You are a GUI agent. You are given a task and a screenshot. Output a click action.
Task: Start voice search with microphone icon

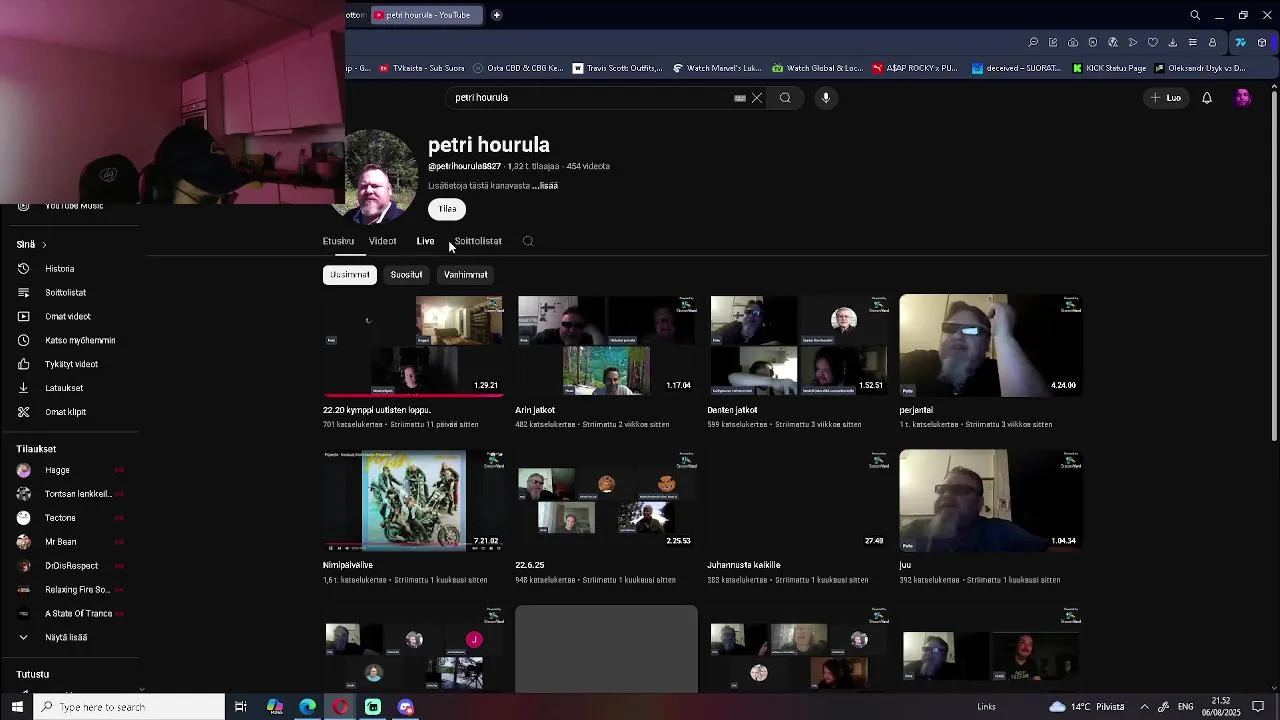[x=826, y=98]
